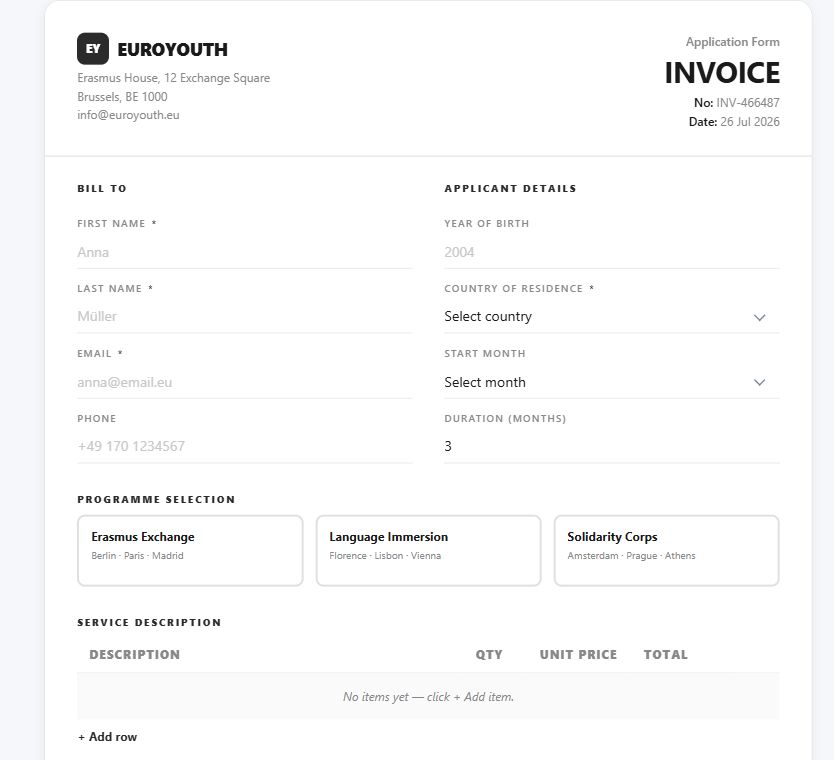Viewport: 834px width, 760px height.
Task: Click the Application Form label
Action: pyautogui.click(x=732, y=42)
